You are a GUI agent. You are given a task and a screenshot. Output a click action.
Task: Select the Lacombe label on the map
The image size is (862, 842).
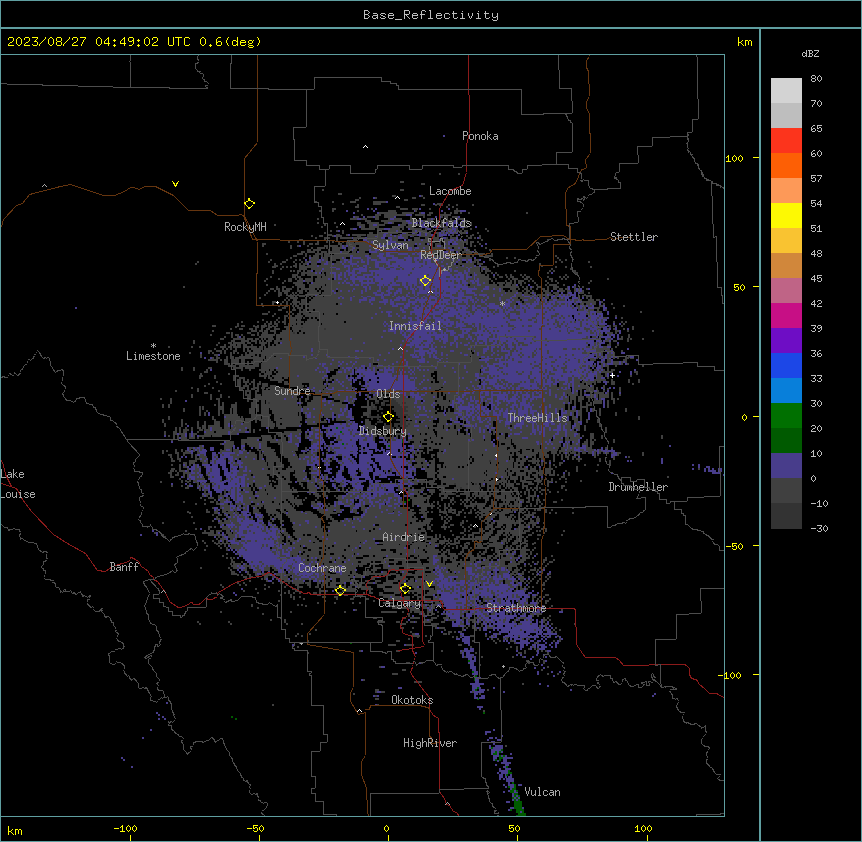click(450, 191)
